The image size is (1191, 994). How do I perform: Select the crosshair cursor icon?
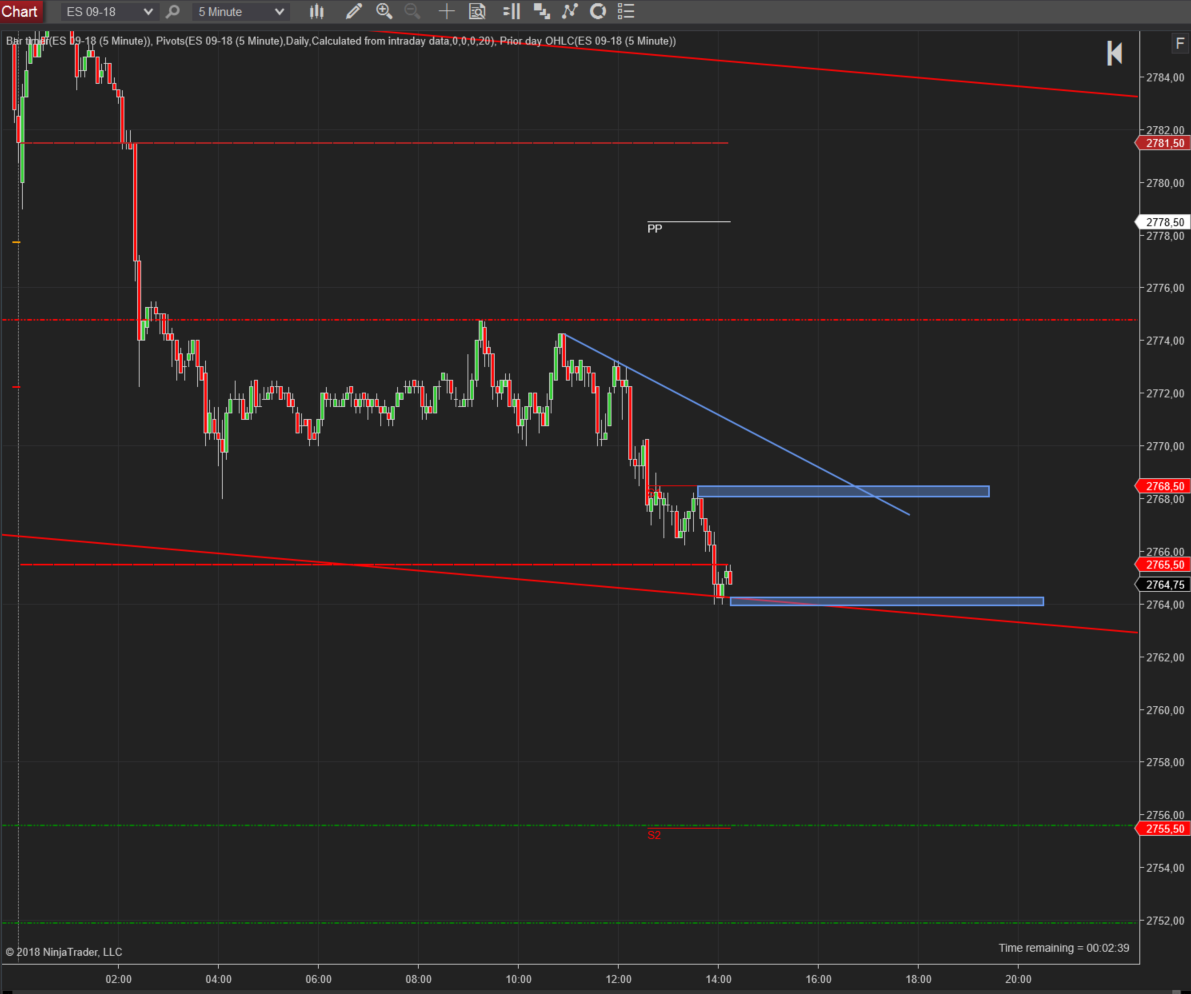point(447,11)
